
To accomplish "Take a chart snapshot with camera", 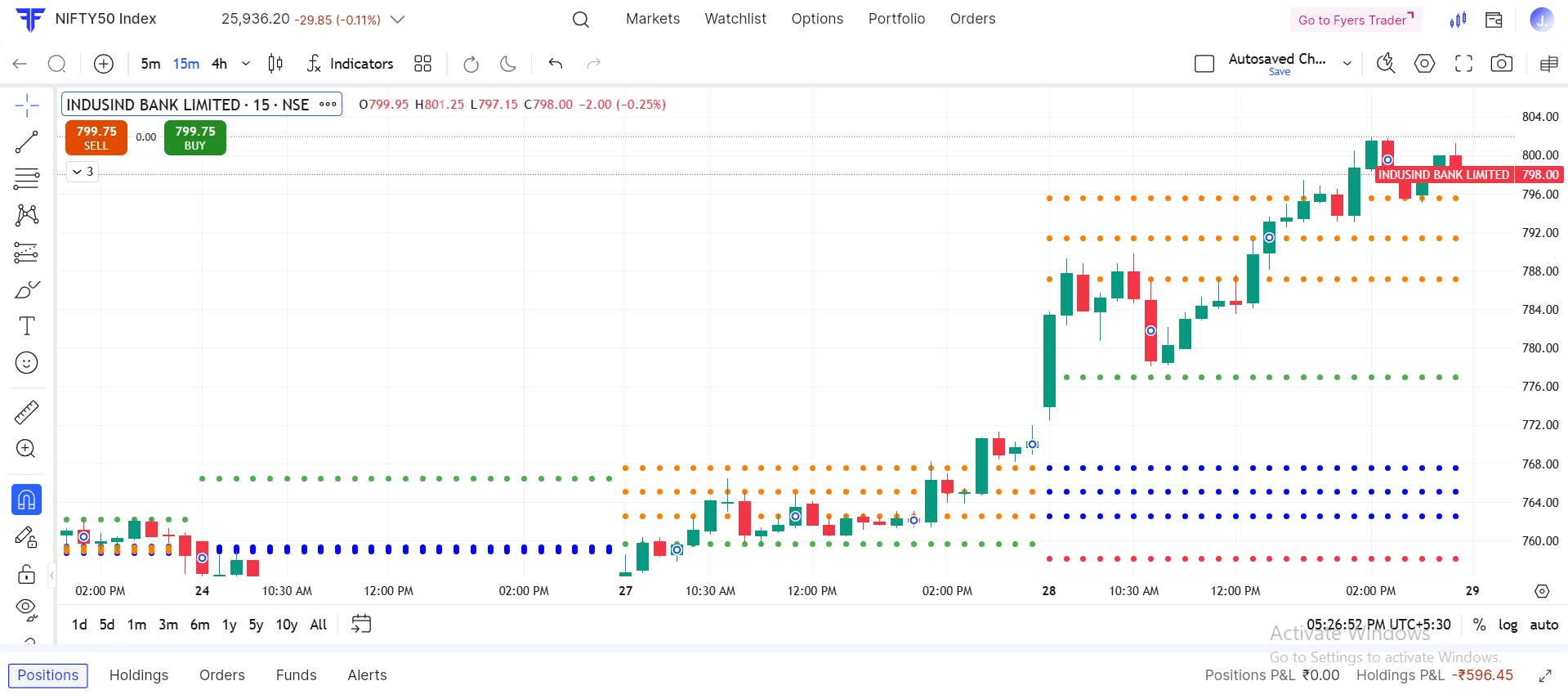I will [1502, 64].
